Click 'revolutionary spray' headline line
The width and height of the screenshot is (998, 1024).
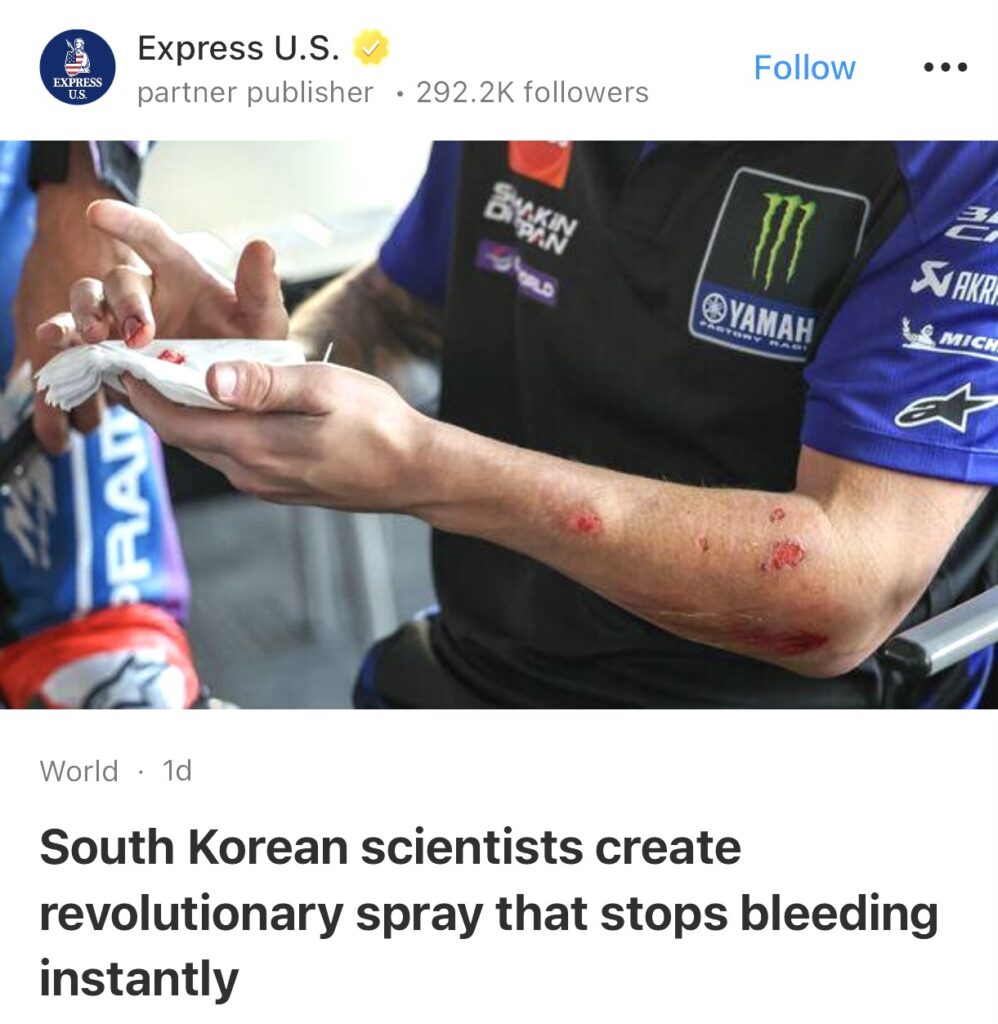coord(263,914)
